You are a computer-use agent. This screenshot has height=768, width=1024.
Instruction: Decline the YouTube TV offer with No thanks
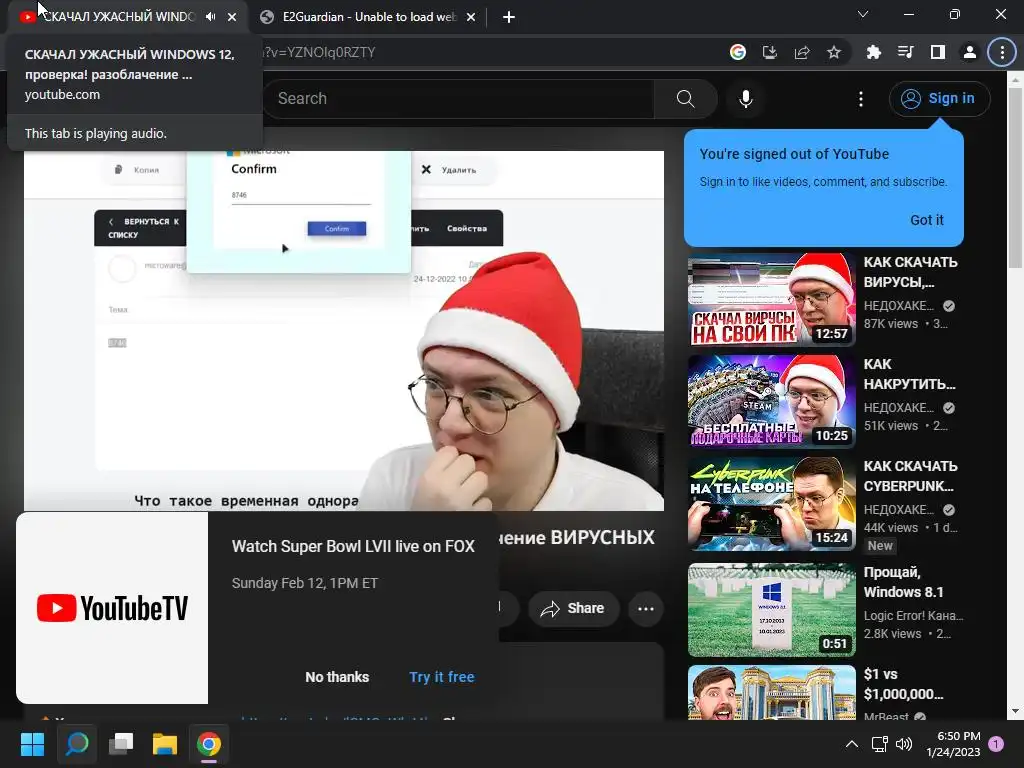coord(337,677)
